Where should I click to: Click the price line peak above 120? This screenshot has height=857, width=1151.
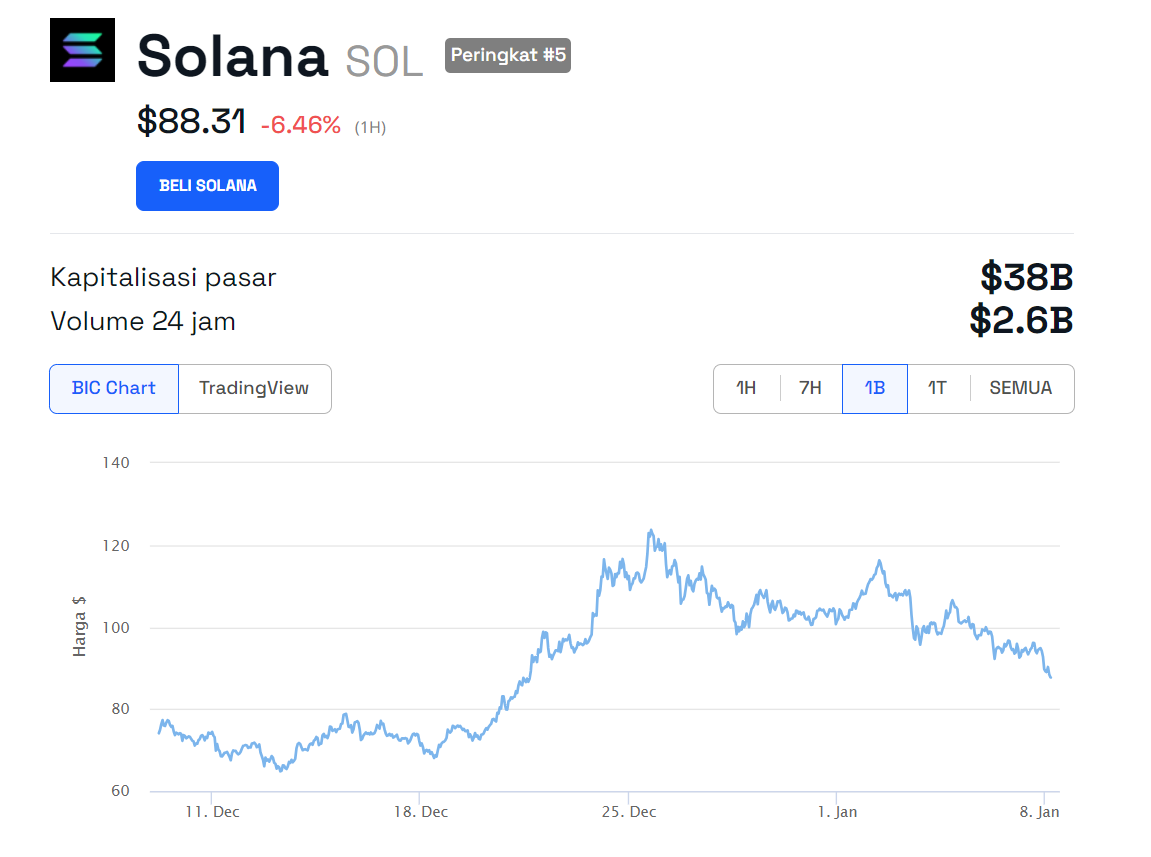(651, 531)
